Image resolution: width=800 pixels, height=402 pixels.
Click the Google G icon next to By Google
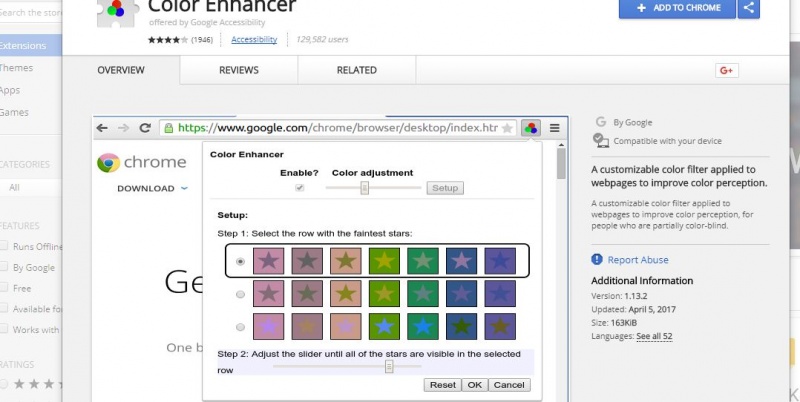point(601,122)
